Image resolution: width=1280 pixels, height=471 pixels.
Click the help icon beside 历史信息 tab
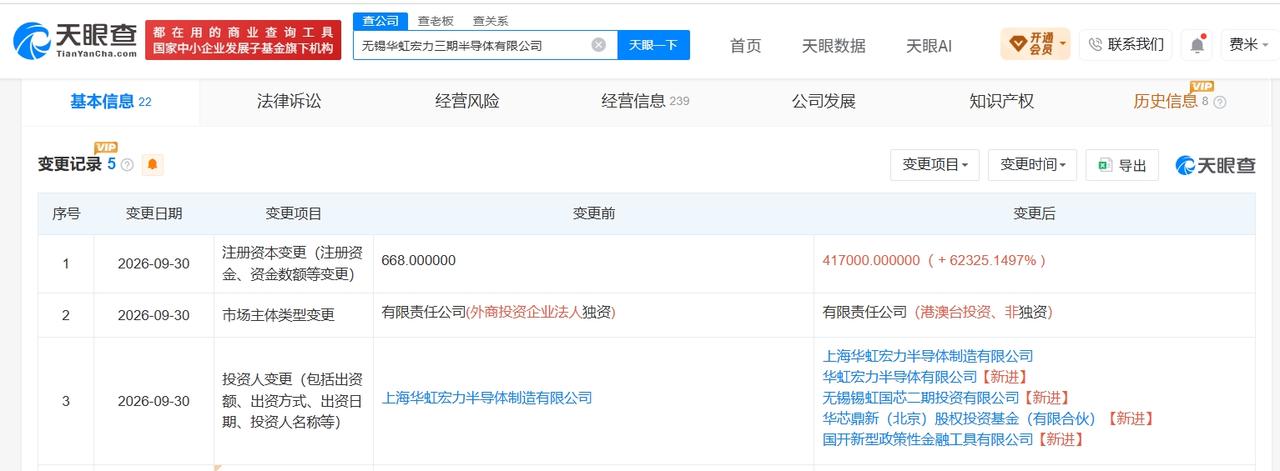1220,102
